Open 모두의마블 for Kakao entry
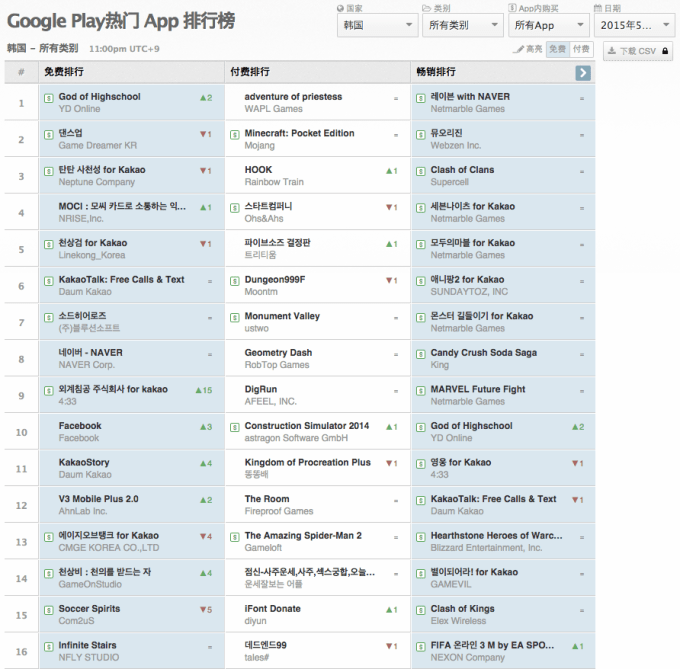Viewport: 680px width, 669px height. (473, 243)
